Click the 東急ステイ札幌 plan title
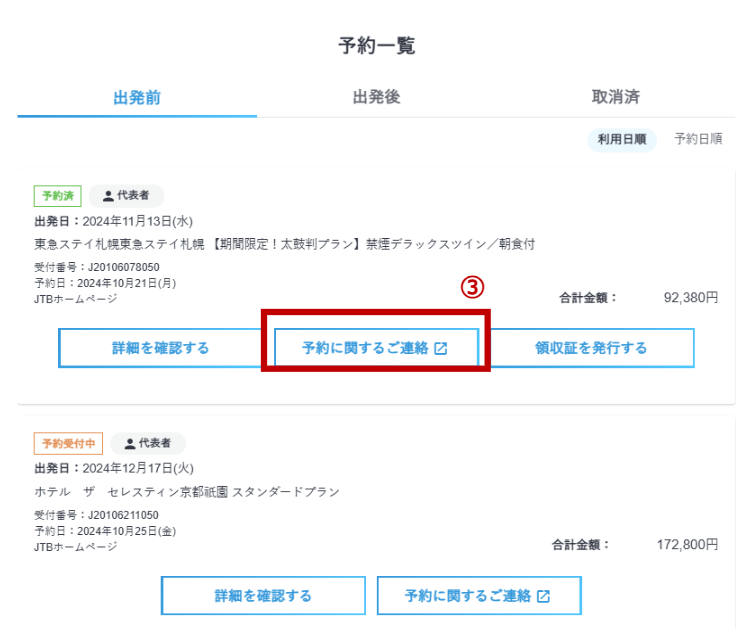Screen dimensions: 756x635 click(285, 244)
